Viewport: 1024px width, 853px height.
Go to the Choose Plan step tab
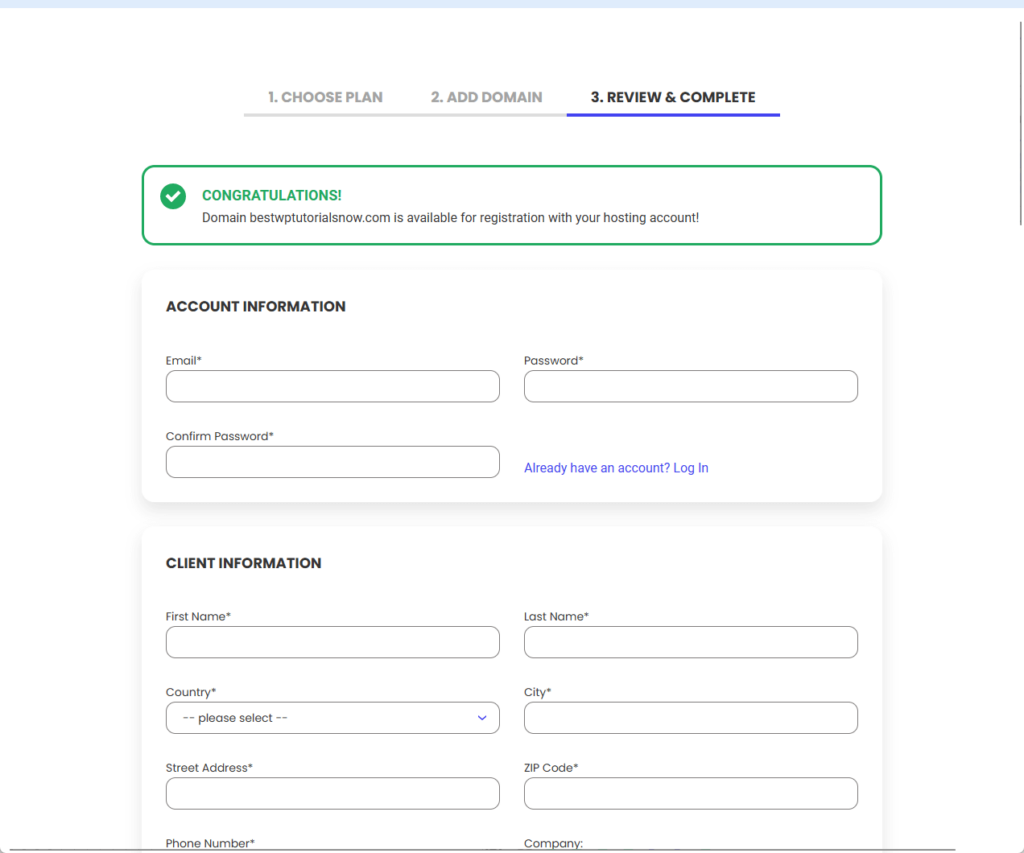pos(325,97)
